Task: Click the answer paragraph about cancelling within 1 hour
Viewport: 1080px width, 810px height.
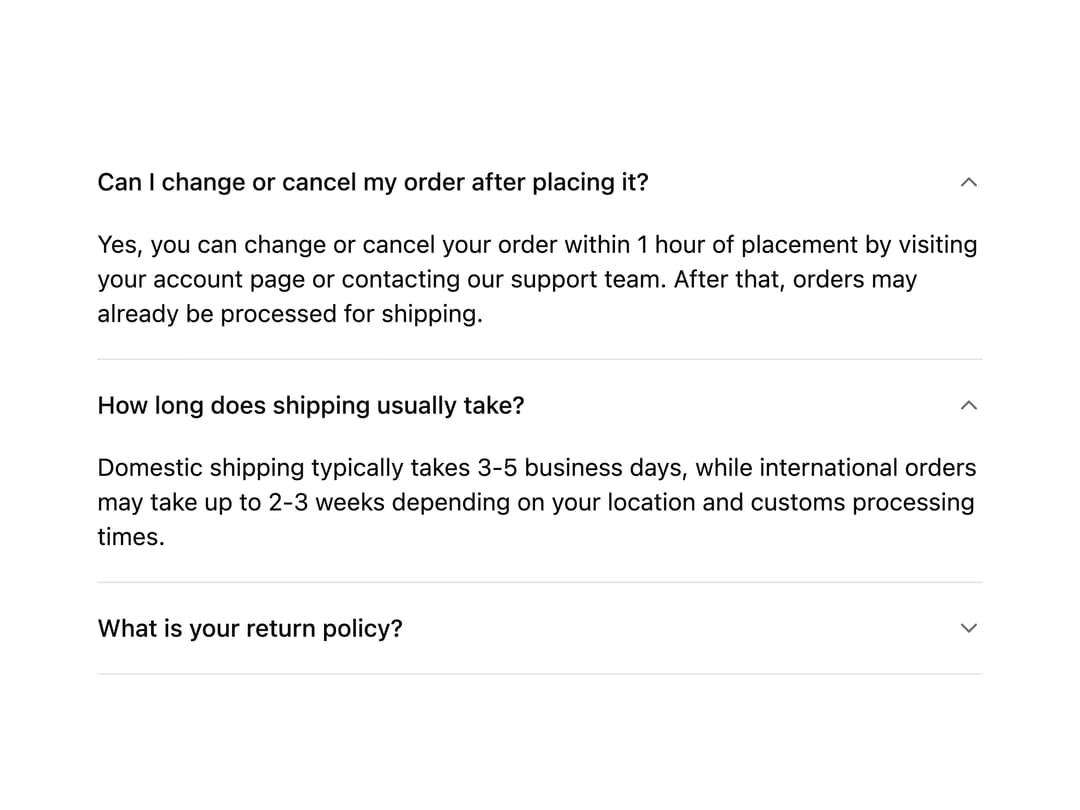Action: tap(537, 279)
